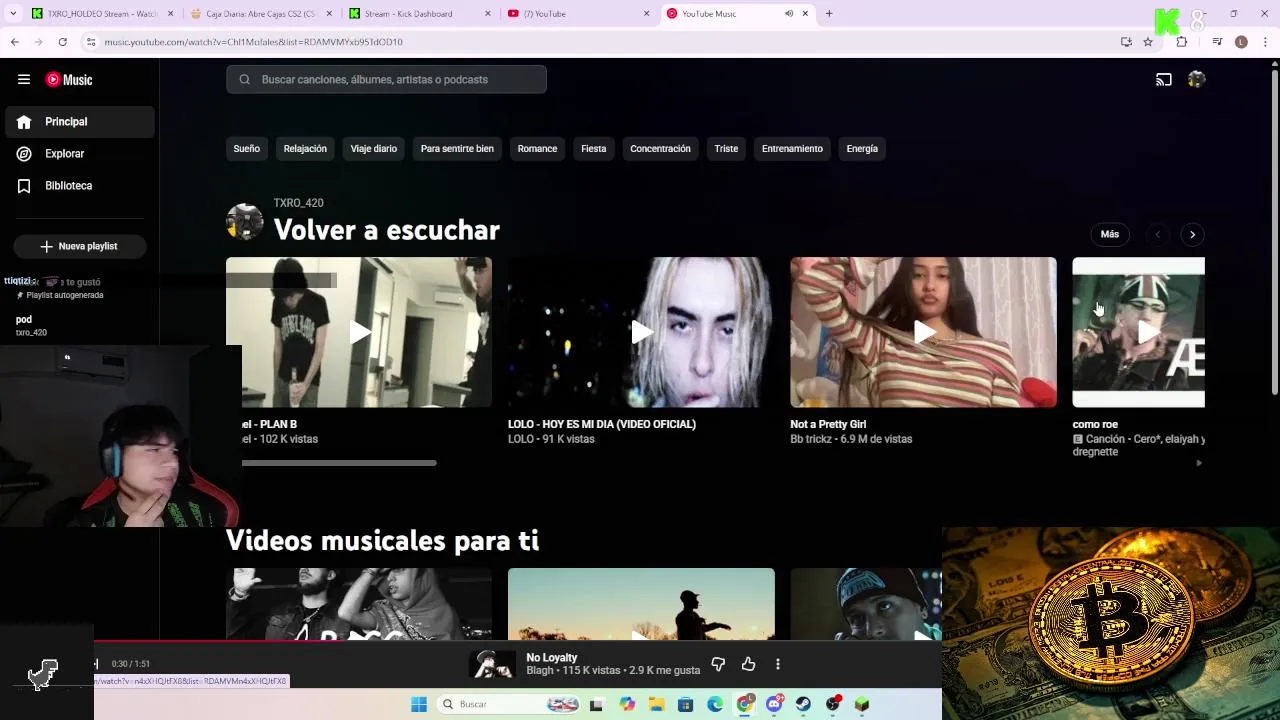Open Discord from the taskbar
The height and width of the screenshot is (720, 1280).
point(774,704)
